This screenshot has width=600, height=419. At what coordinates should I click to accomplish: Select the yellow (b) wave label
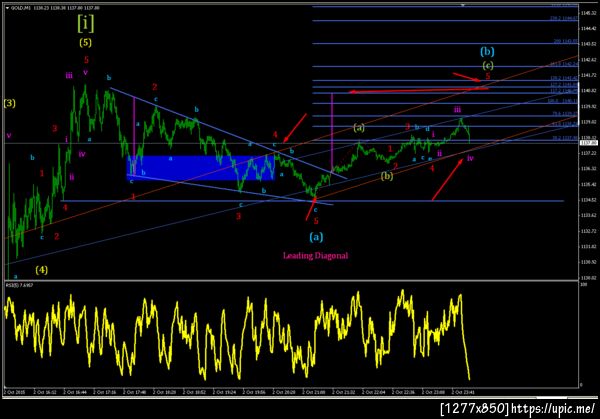(387, 176)
